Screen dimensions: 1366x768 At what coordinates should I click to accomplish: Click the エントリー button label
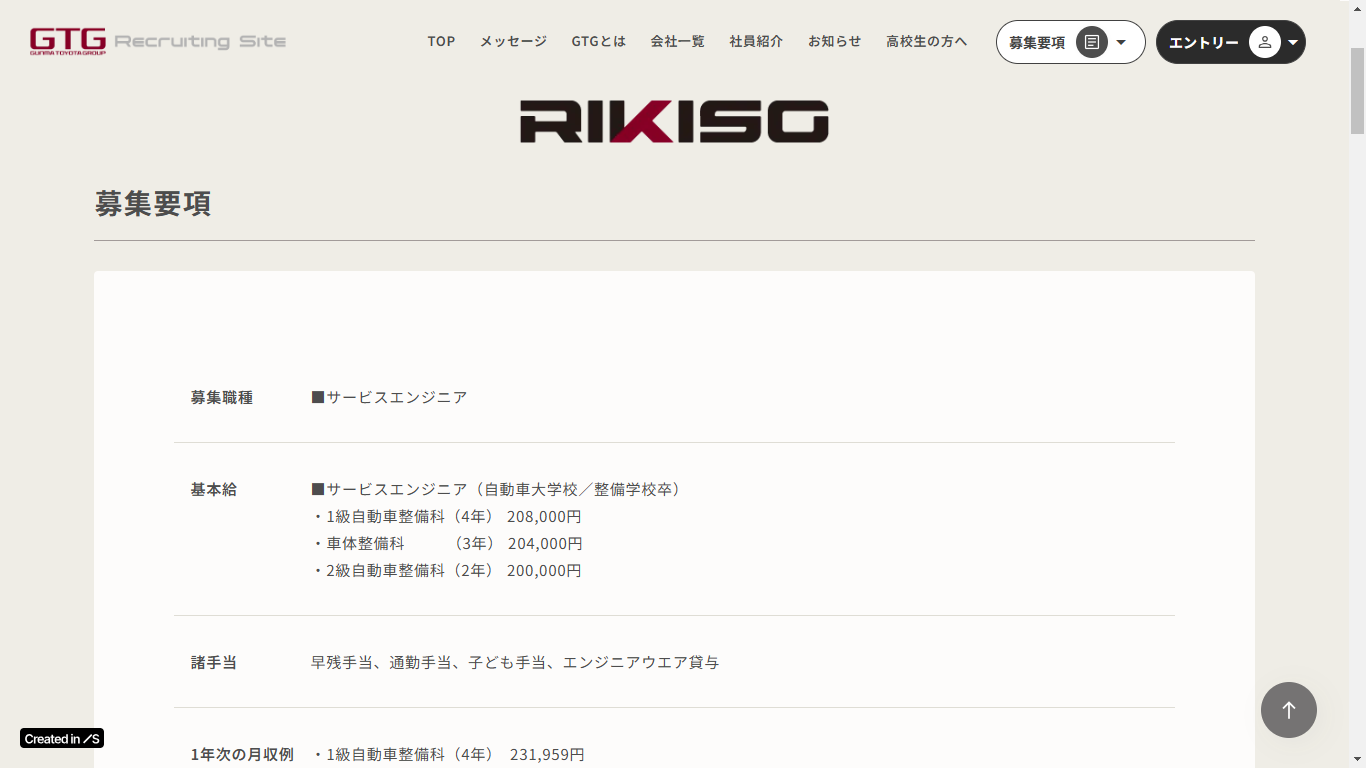1204,42
